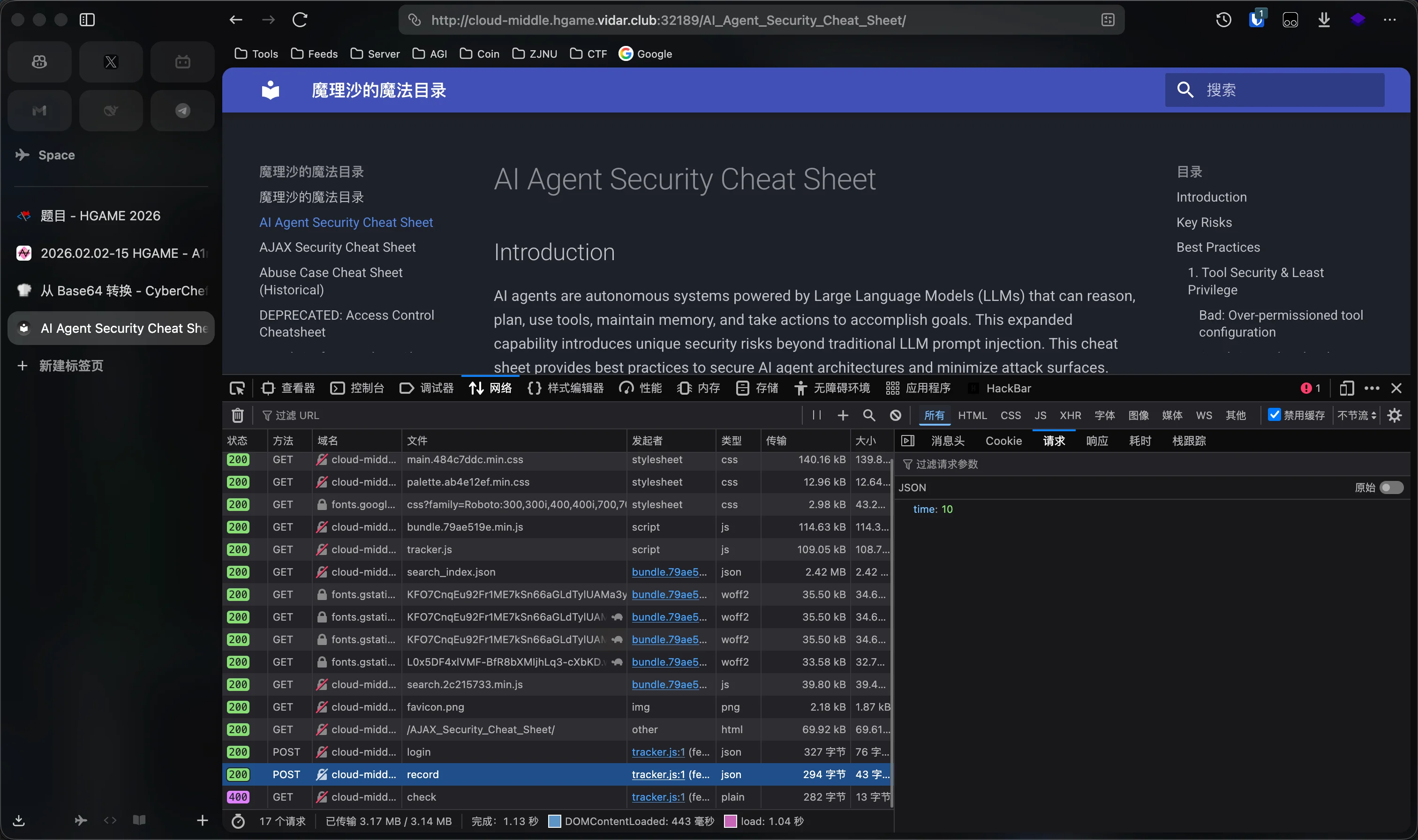The width and height of the screenshot is (1418, 840).
Task: Click the element picker icon in devtools
Action: click(237, 388)
